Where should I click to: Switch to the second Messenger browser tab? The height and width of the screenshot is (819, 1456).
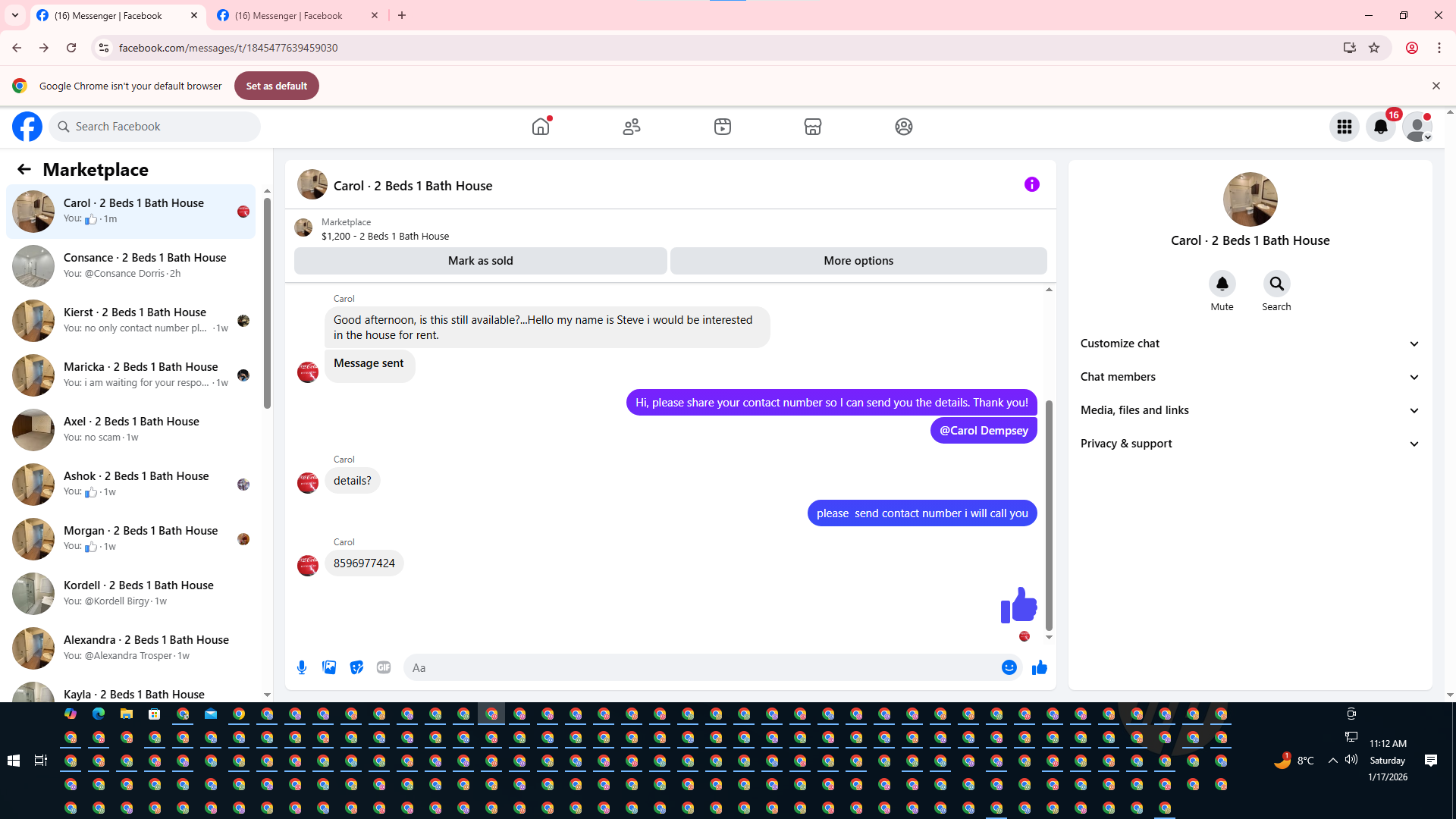(296, 15)
